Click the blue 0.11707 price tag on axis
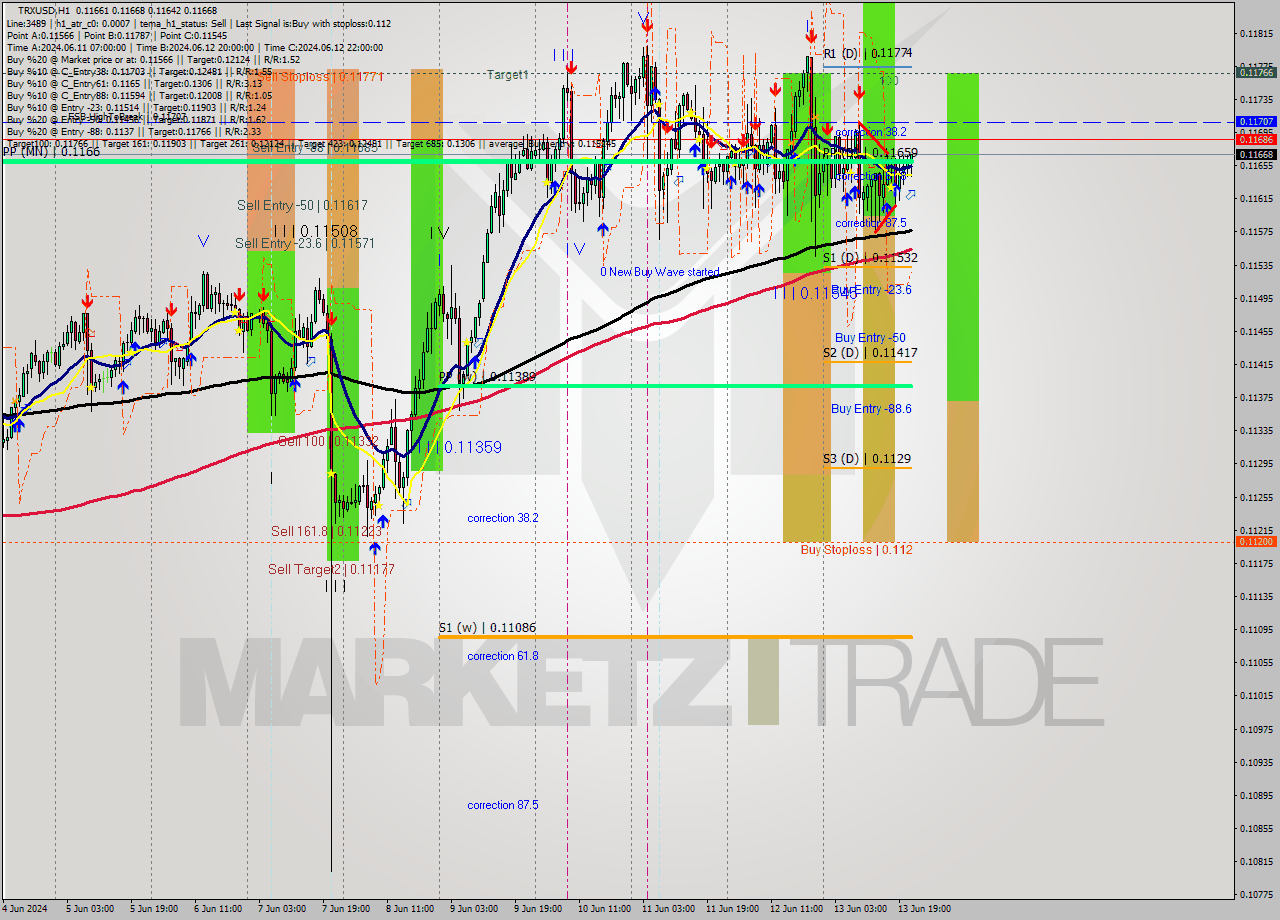This screenshot has height=920, width=1280. 1256,121
